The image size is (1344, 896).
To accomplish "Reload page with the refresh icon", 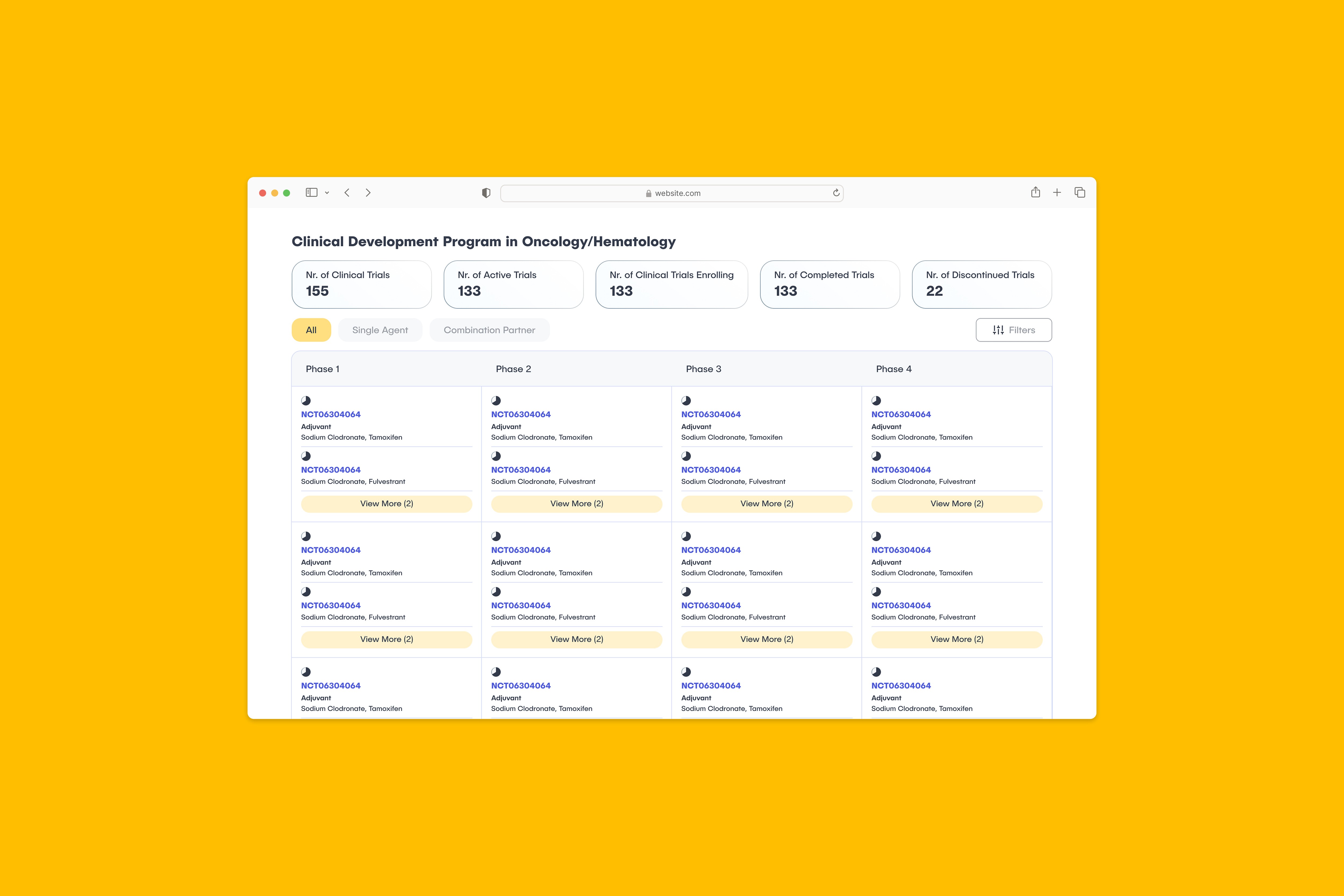I will [x=836, y=192].
